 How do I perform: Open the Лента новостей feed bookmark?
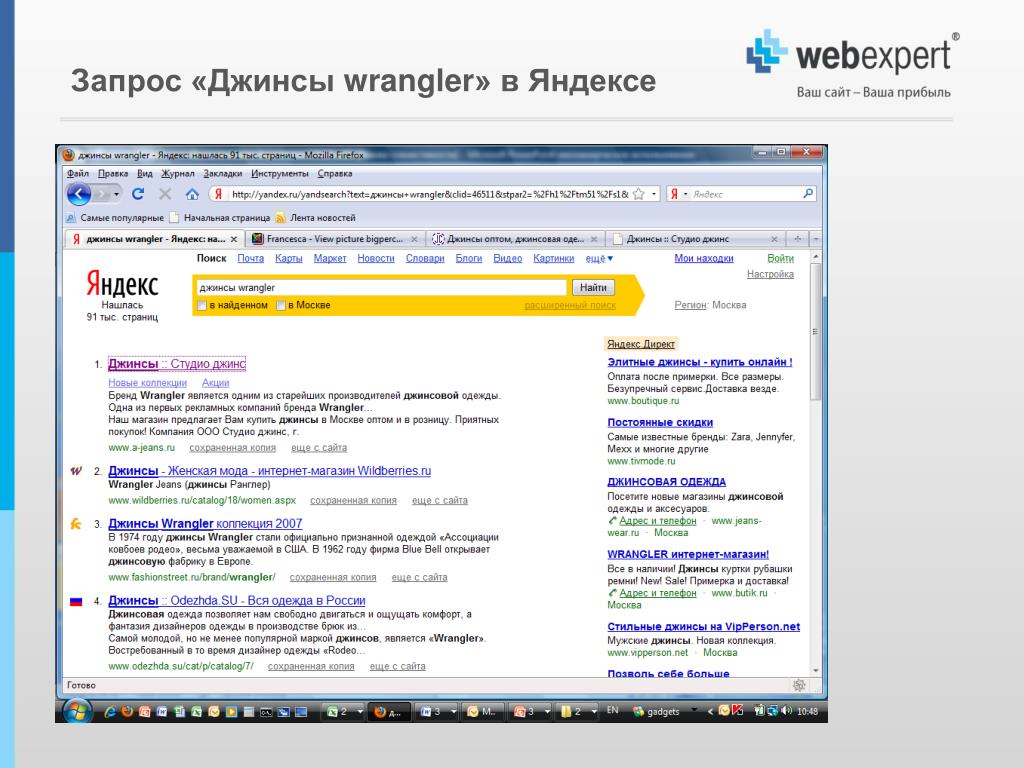tap(315, 218)
